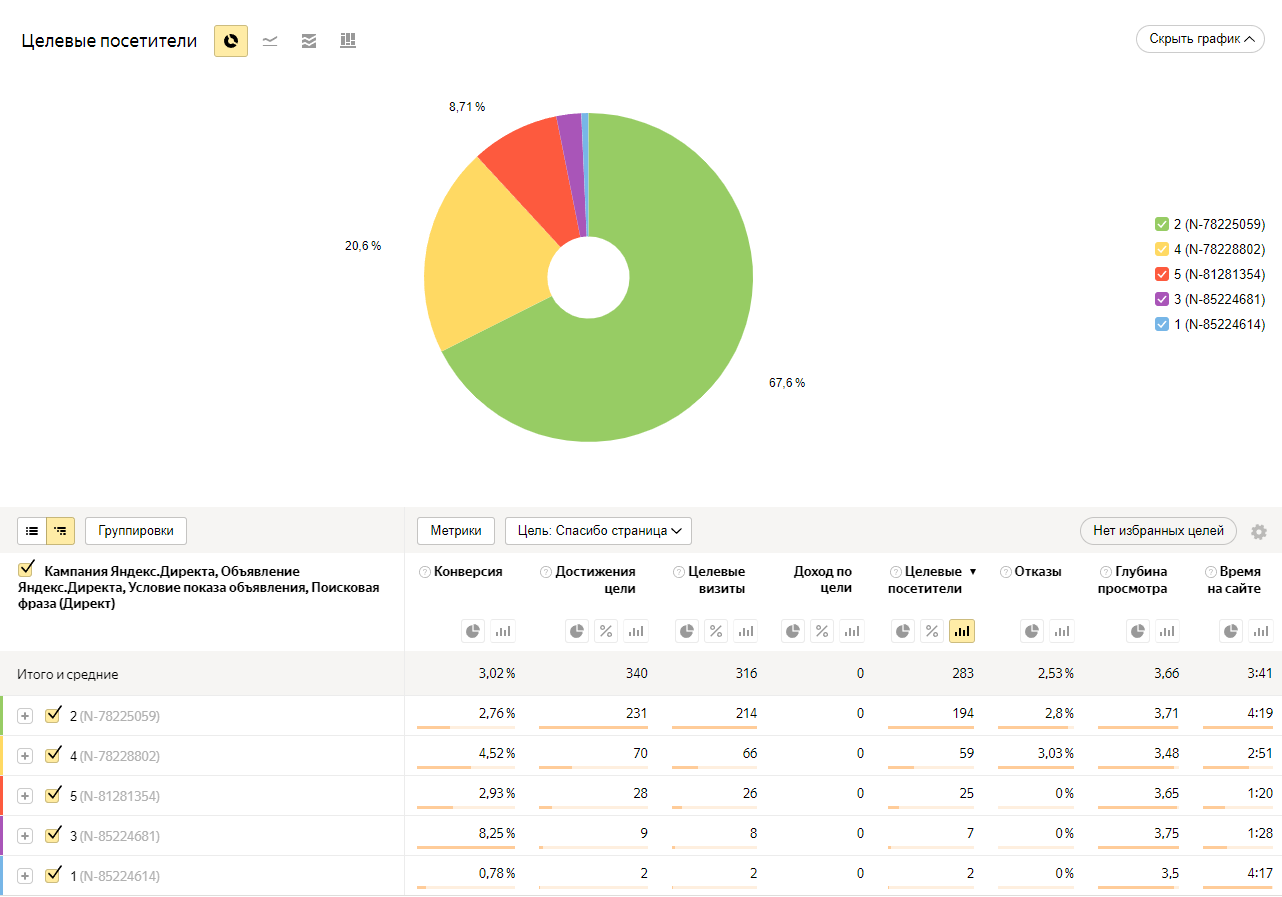Switch to column chart view icon
Viewport: 1282px width, 897px height.
click(x=348, y=41)
